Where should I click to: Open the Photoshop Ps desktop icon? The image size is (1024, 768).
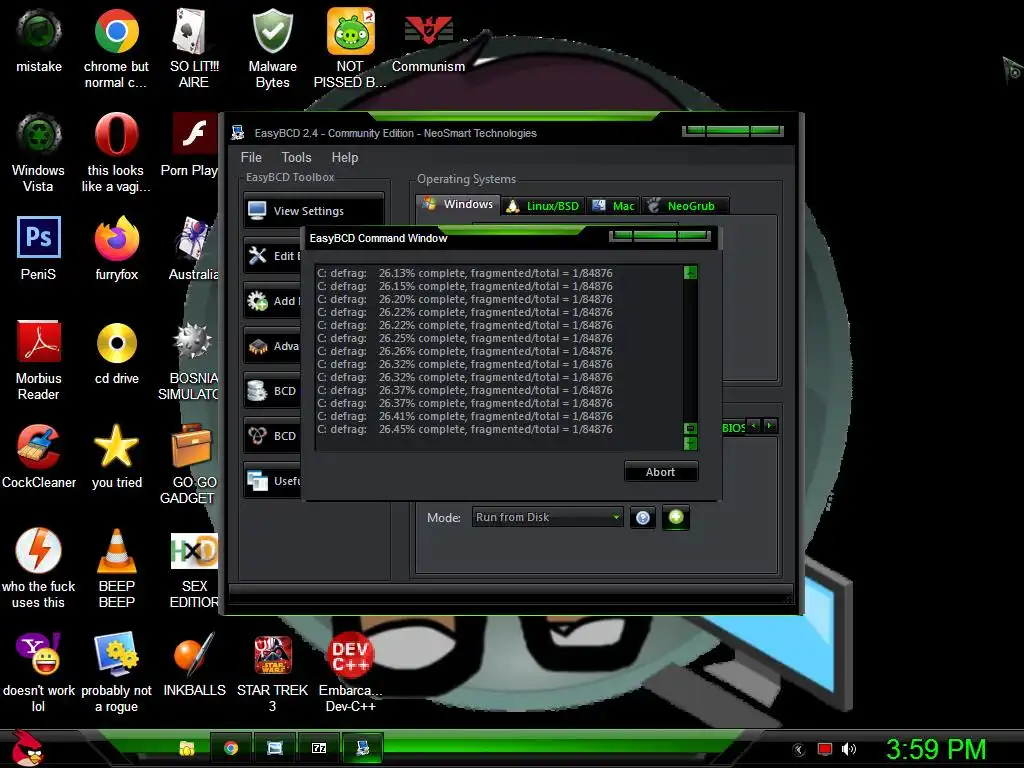[39, 249]
